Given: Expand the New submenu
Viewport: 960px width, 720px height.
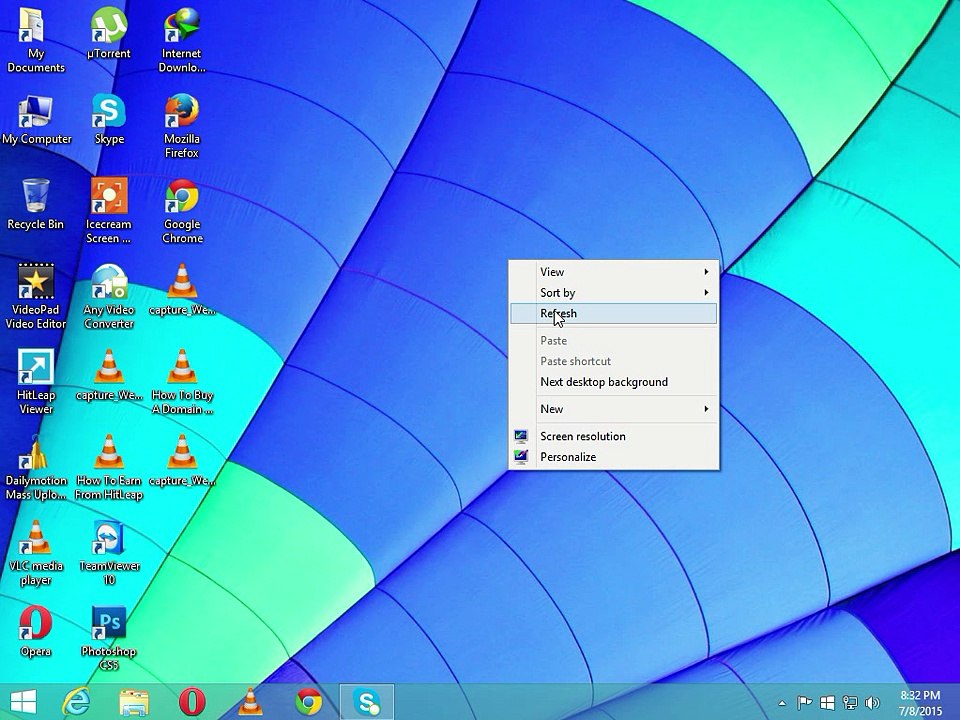Looking at the screenshot, I should click(613, 409).
